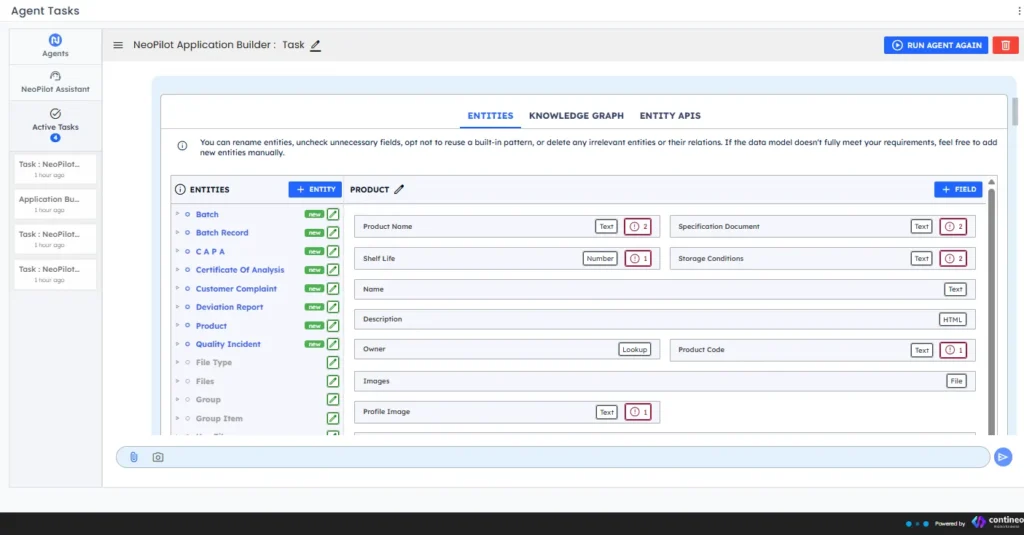Edit the Deviation Report entity
Screen dimensions: 1024x535
point(333,307)
